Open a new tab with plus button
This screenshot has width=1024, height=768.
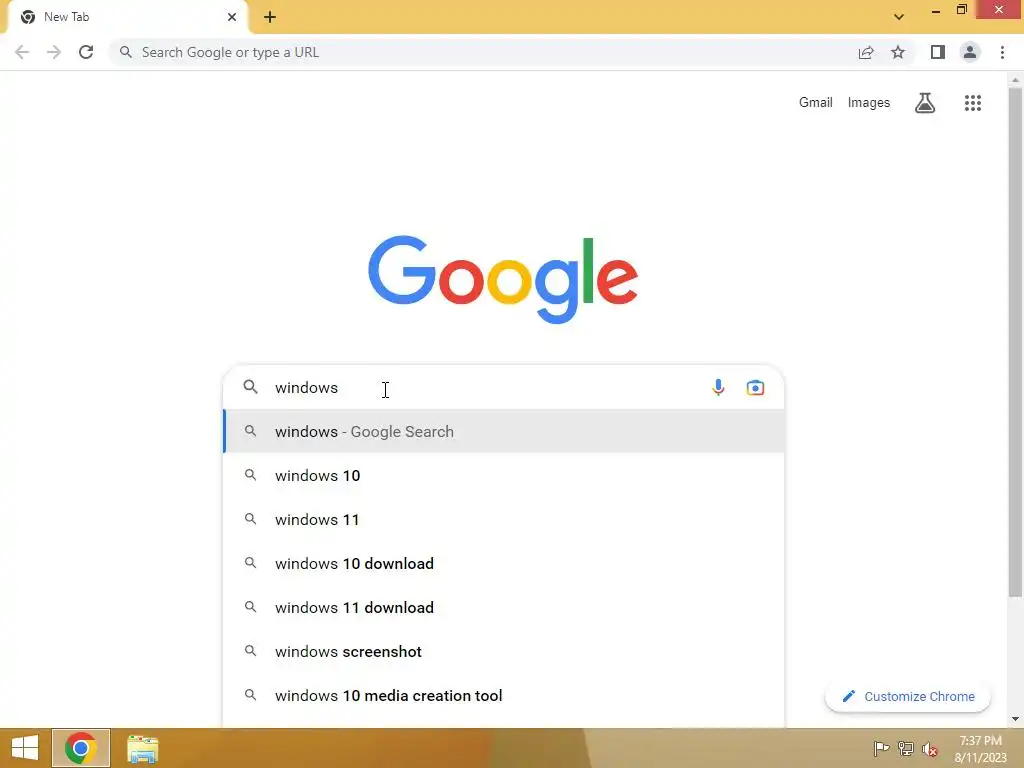[270, 17]
